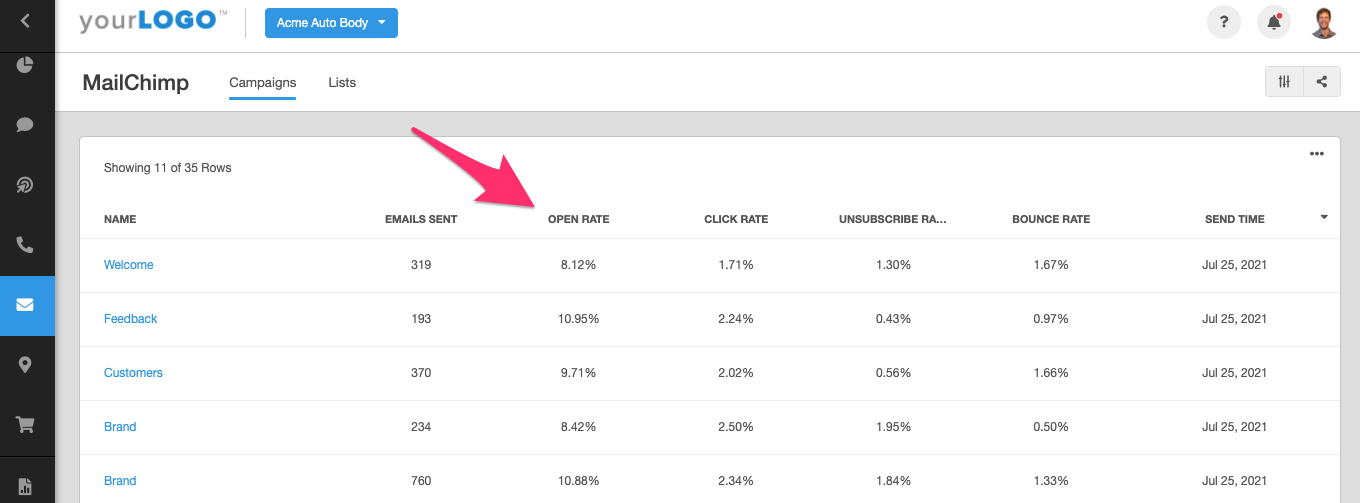Toggle sort arrow next to Send Time
Screen dimensions: 1360x503
click(x=1324, y=217)
